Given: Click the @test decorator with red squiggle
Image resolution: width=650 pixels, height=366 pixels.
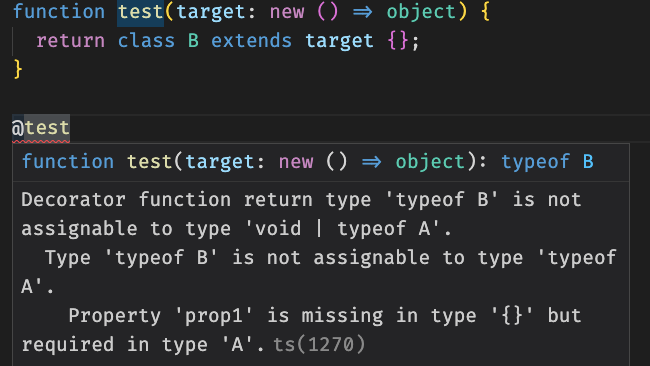Looking at the screenshot, I should point(41,128).
